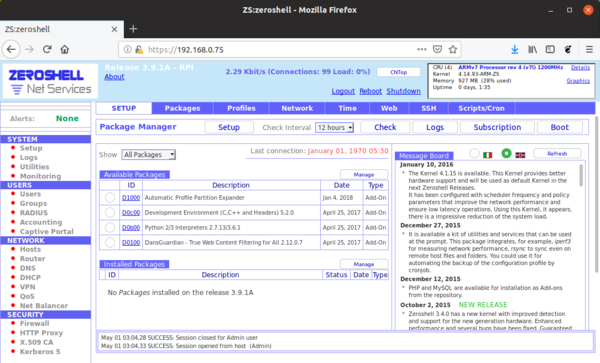Switch to the Scripts/Cron tab
Screen dimensions: 600x363
(x=481, y=108)
